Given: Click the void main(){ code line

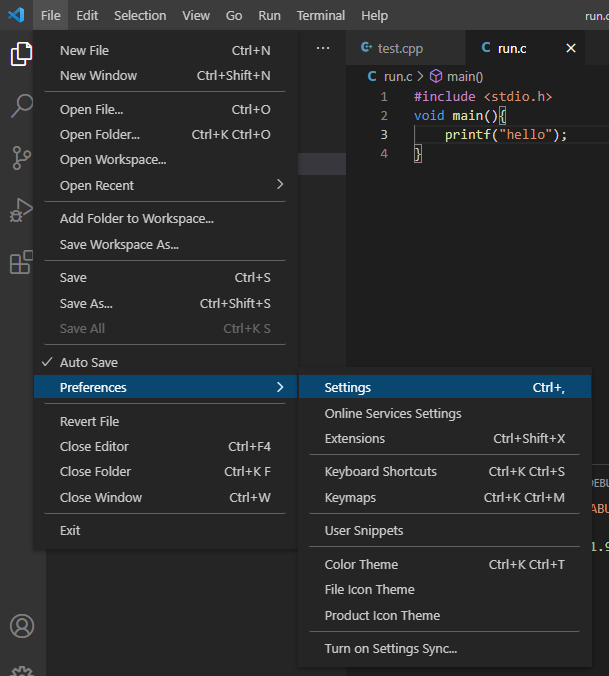Looking at the screenshot, I should [x=460, y=115].
